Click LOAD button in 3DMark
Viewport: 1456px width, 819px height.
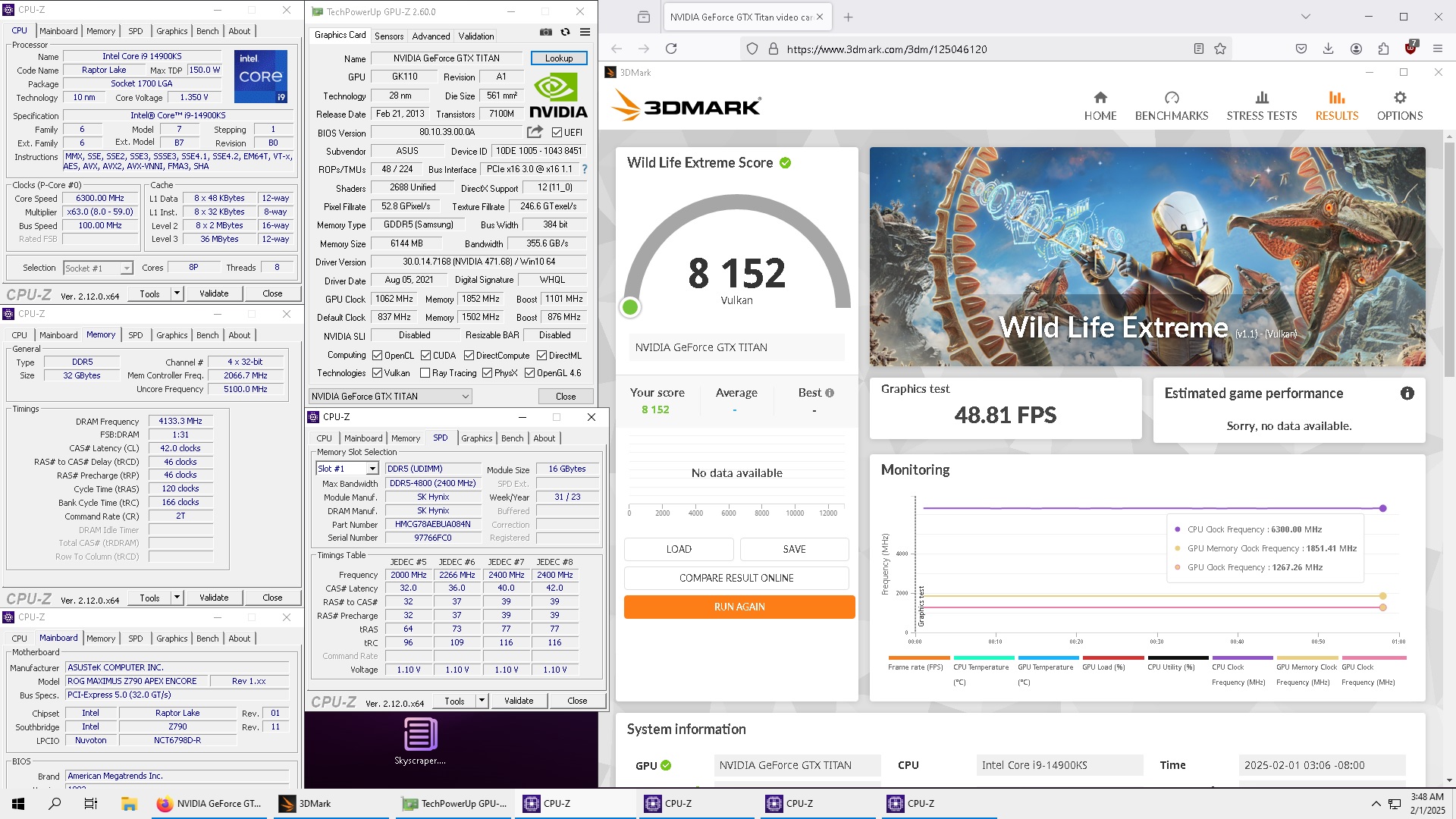(x=679, y=549)
